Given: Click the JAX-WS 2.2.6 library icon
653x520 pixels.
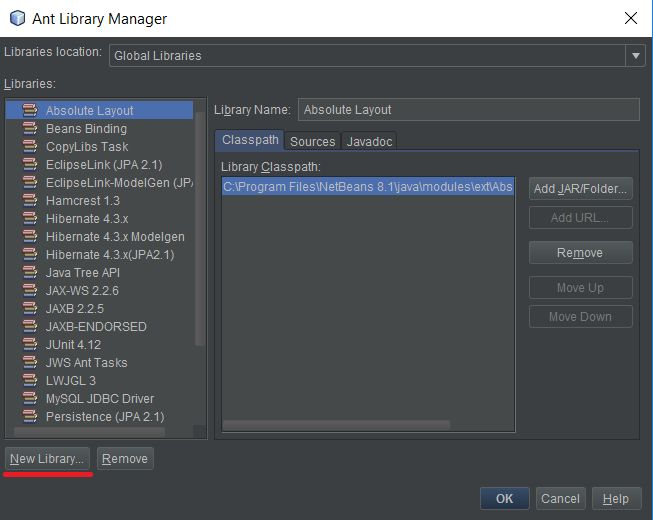Looking at the screenshot, I should point(30,290).
